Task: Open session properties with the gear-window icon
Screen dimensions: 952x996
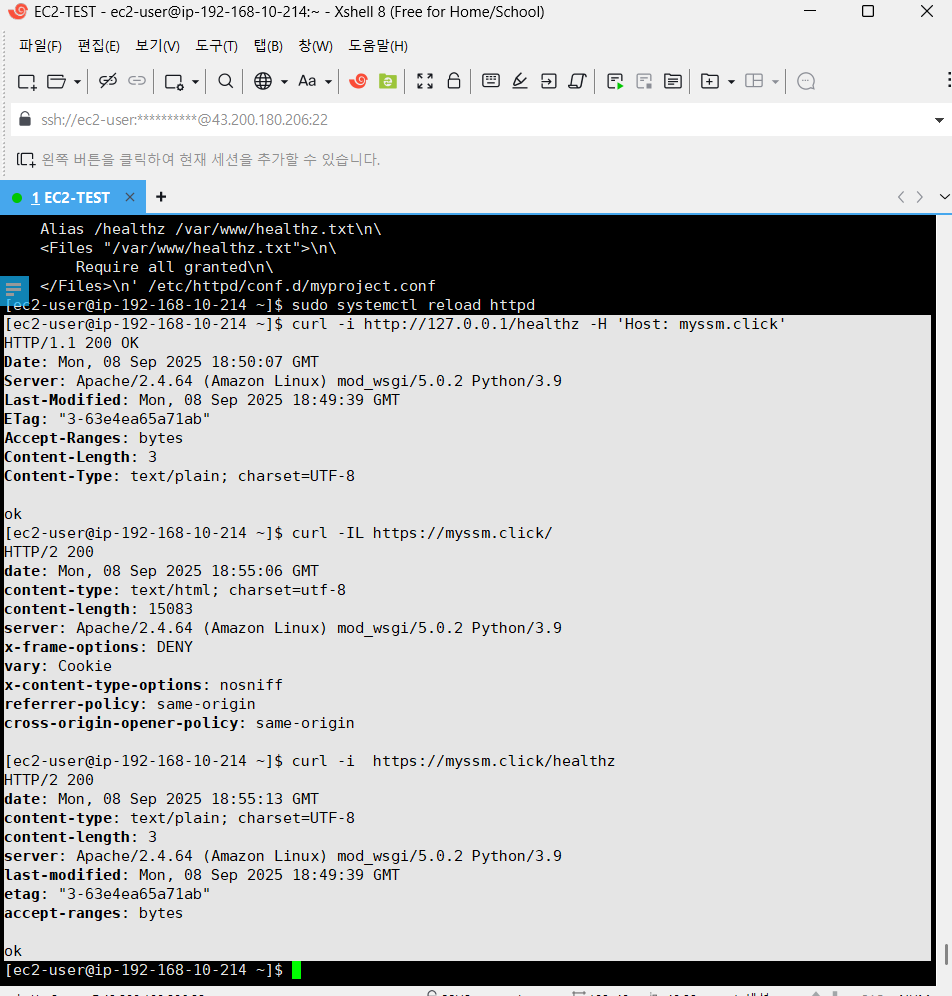Action: [174, 81]
